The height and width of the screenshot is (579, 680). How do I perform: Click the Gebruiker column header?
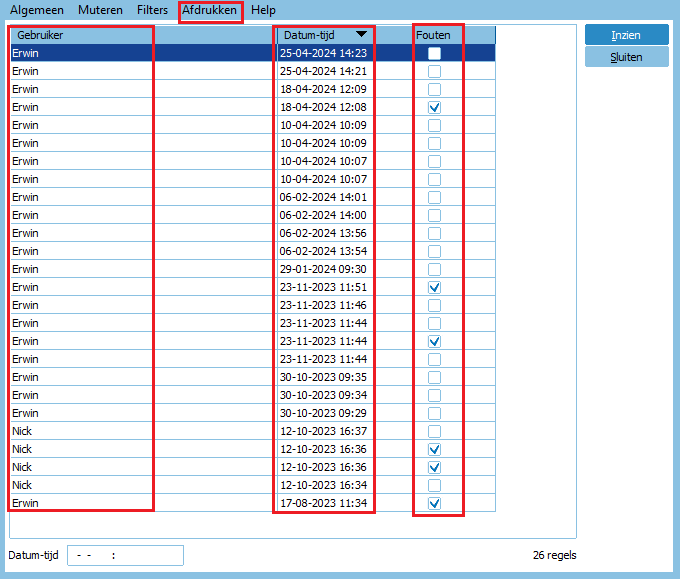pyautogui.click(x=80, y=35)
